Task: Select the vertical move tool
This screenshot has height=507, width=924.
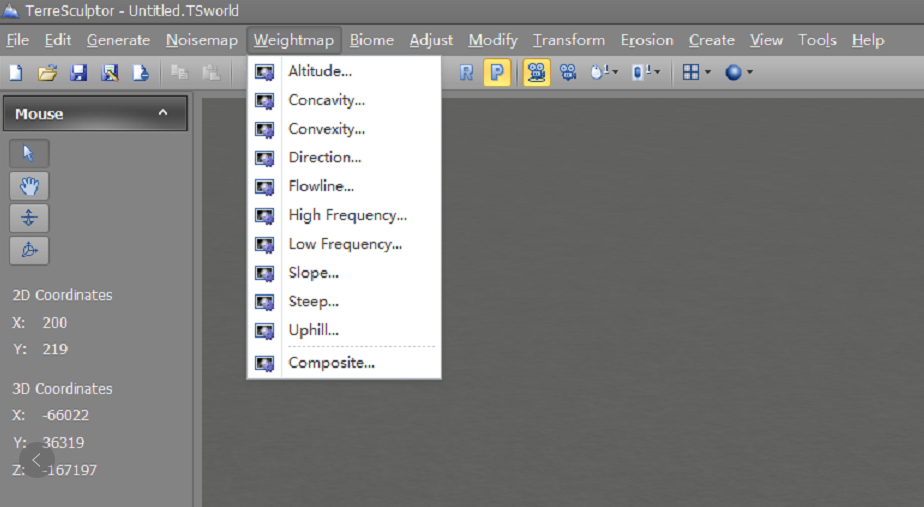Action: pyautogui.click(x=29, y=218)
